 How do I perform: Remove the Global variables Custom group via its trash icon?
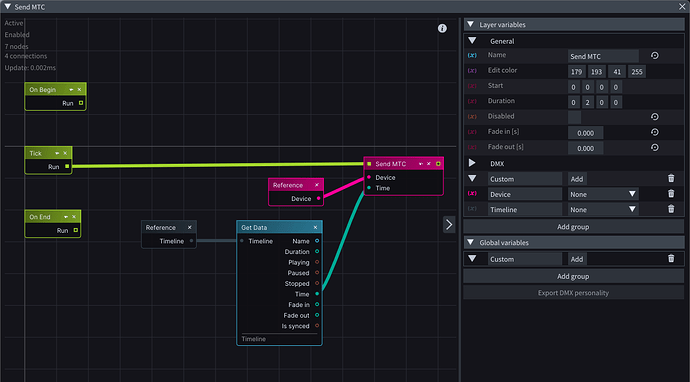[x=671, y=259]
